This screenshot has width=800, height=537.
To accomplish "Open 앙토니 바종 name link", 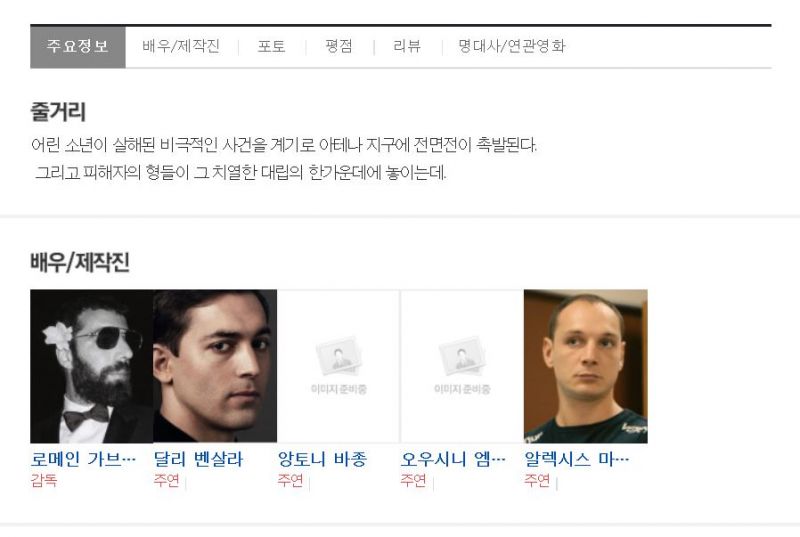I will 322,459.
